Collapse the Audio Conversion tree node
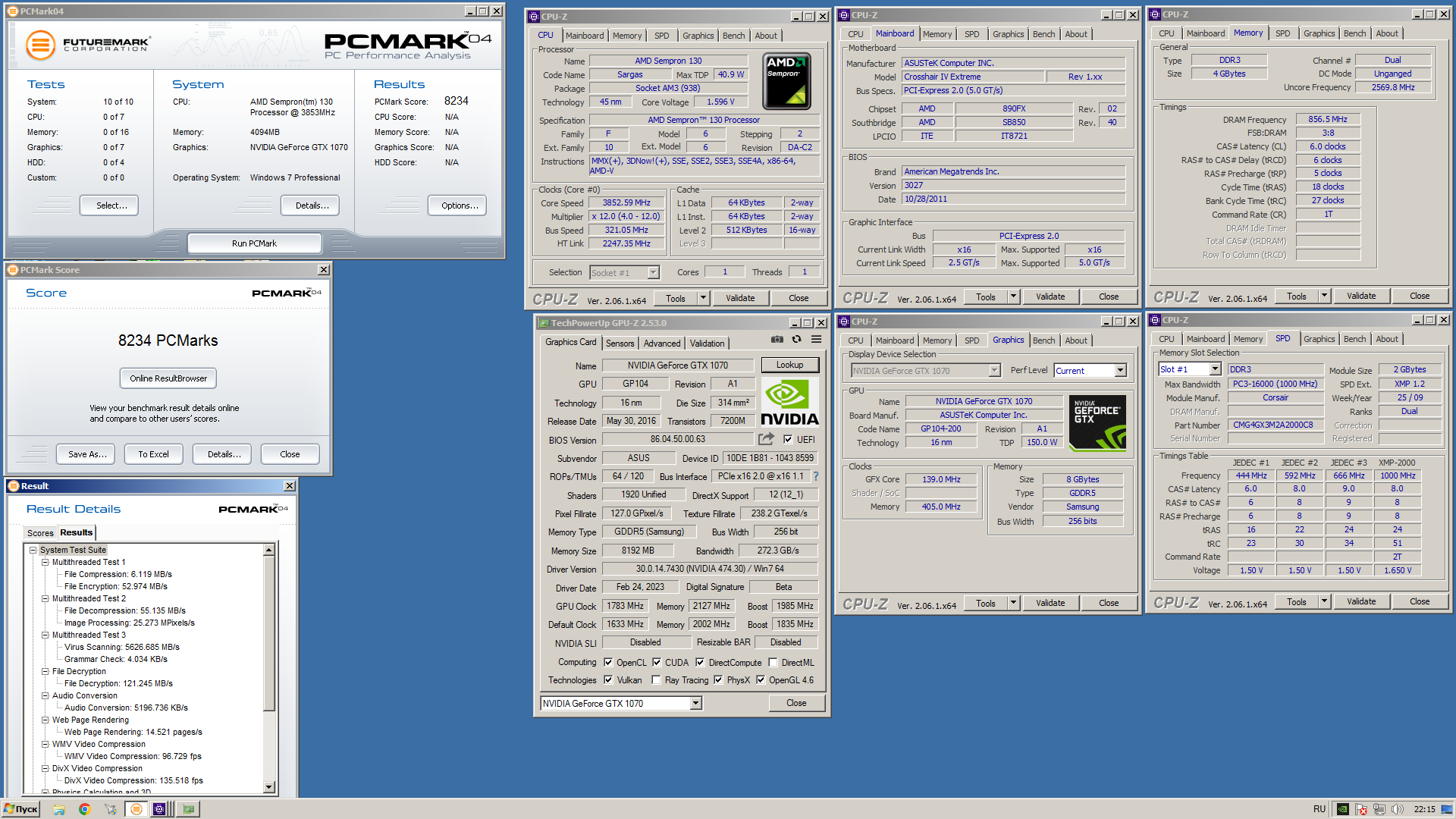This screenshot has width=1456, height=819. pos(45,695)
